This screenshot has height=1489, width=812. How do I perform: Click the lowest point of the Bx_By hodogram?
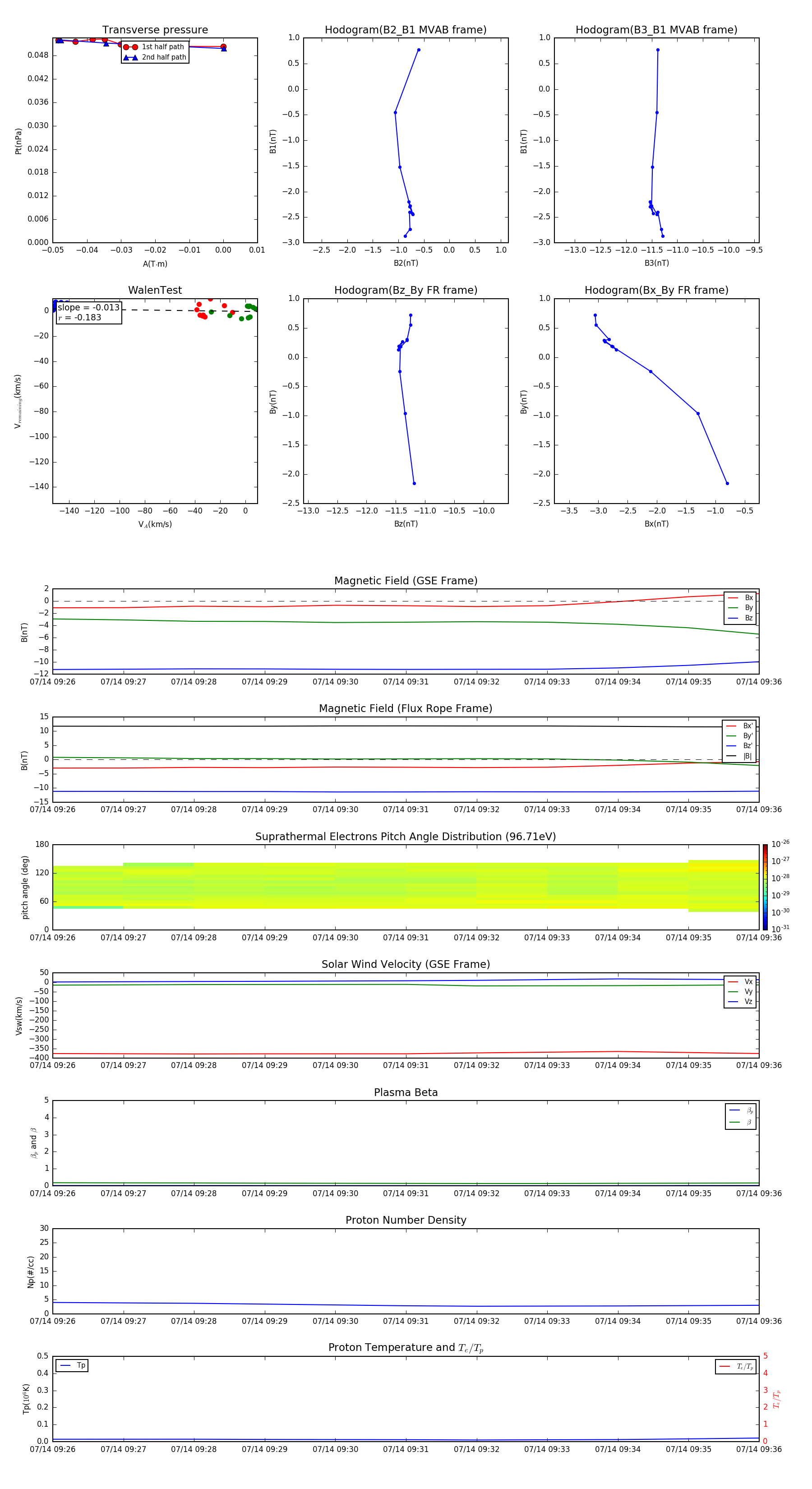click(727, 483)
